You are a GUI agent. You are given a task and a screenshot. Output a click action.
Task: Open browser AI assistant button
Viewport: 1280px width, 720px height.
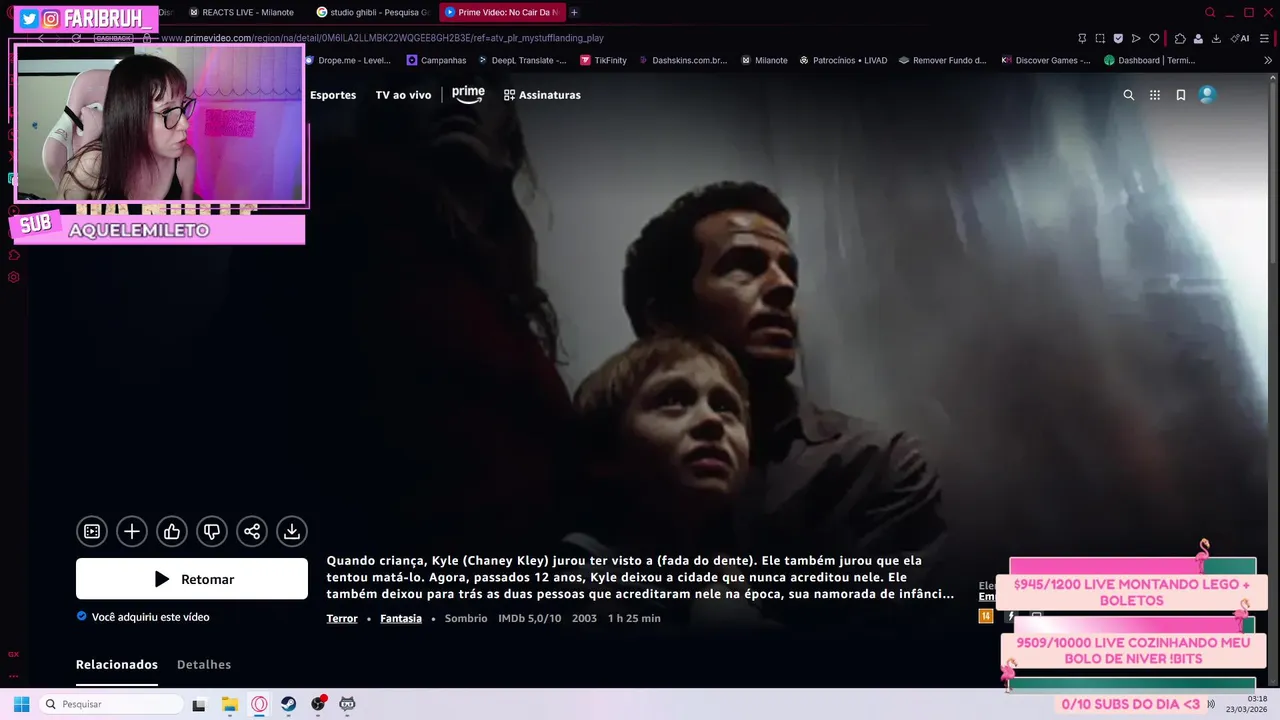[1240, 38]
